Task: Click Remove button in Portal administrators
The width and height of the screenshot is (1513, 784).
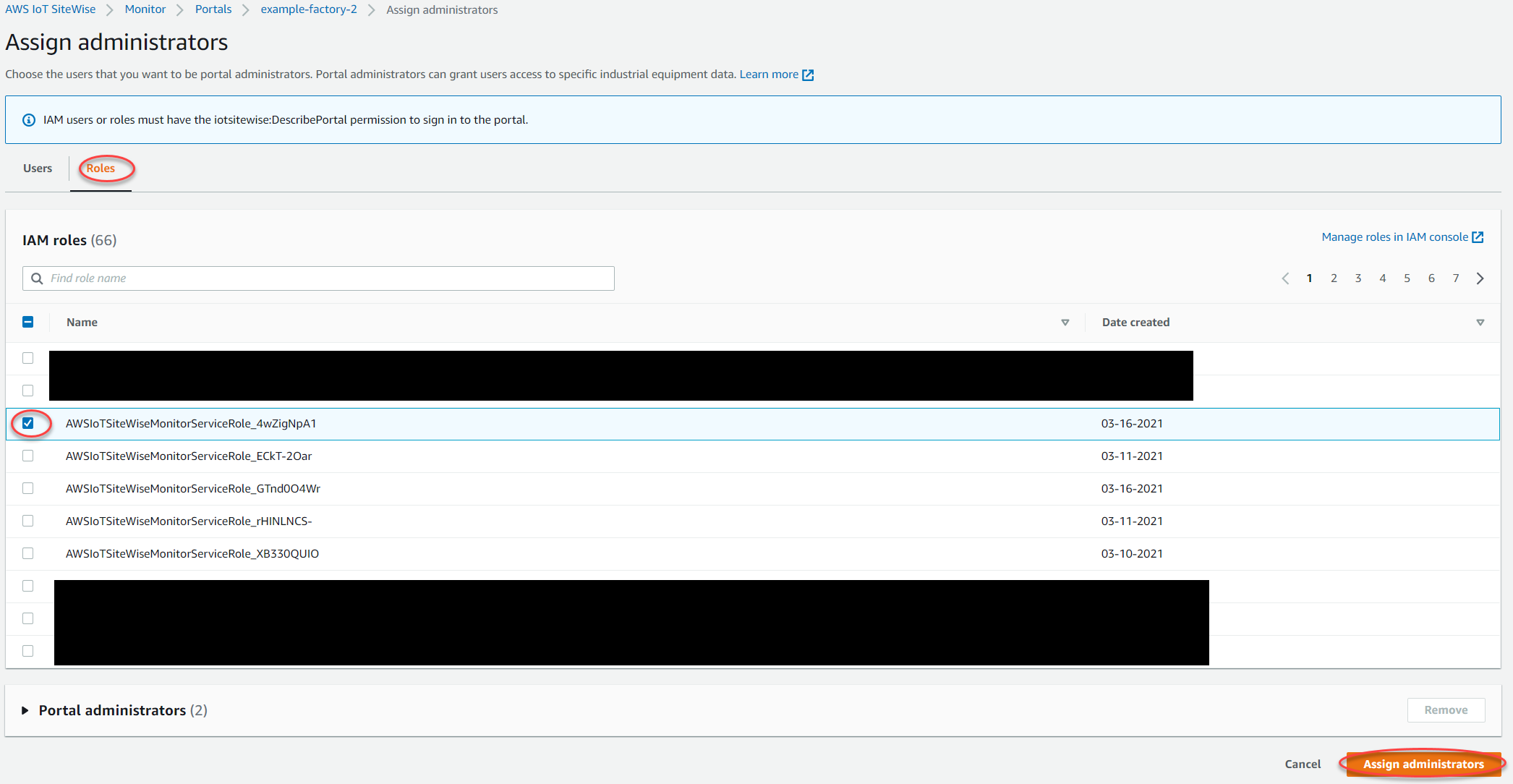Action: [1444, 710]
